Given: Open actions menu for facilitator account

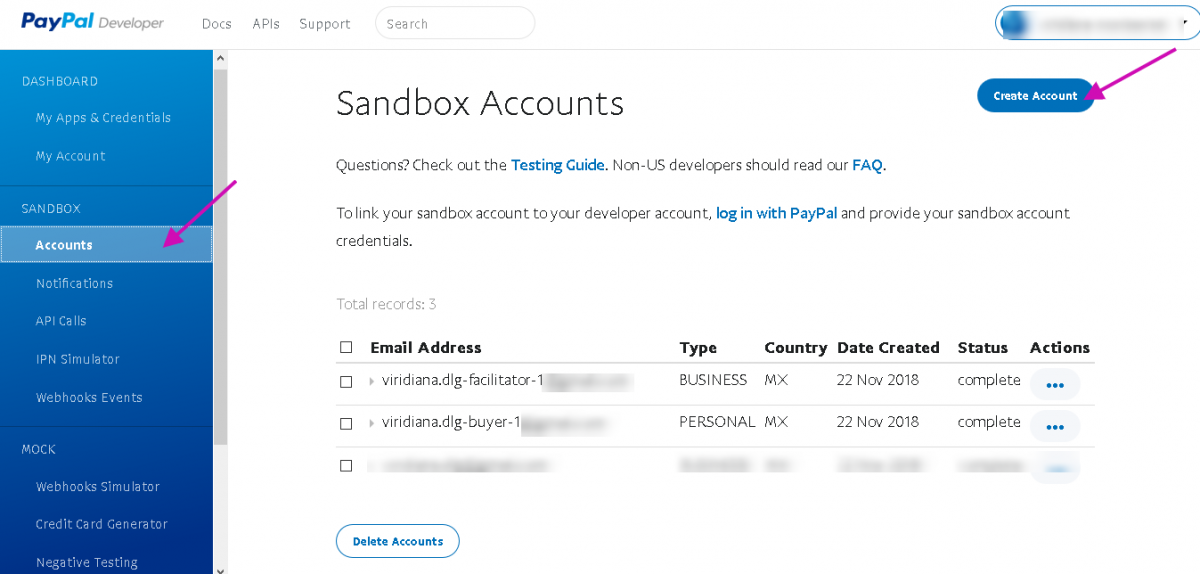Looking at the screenshot, I should (1054, 384).
